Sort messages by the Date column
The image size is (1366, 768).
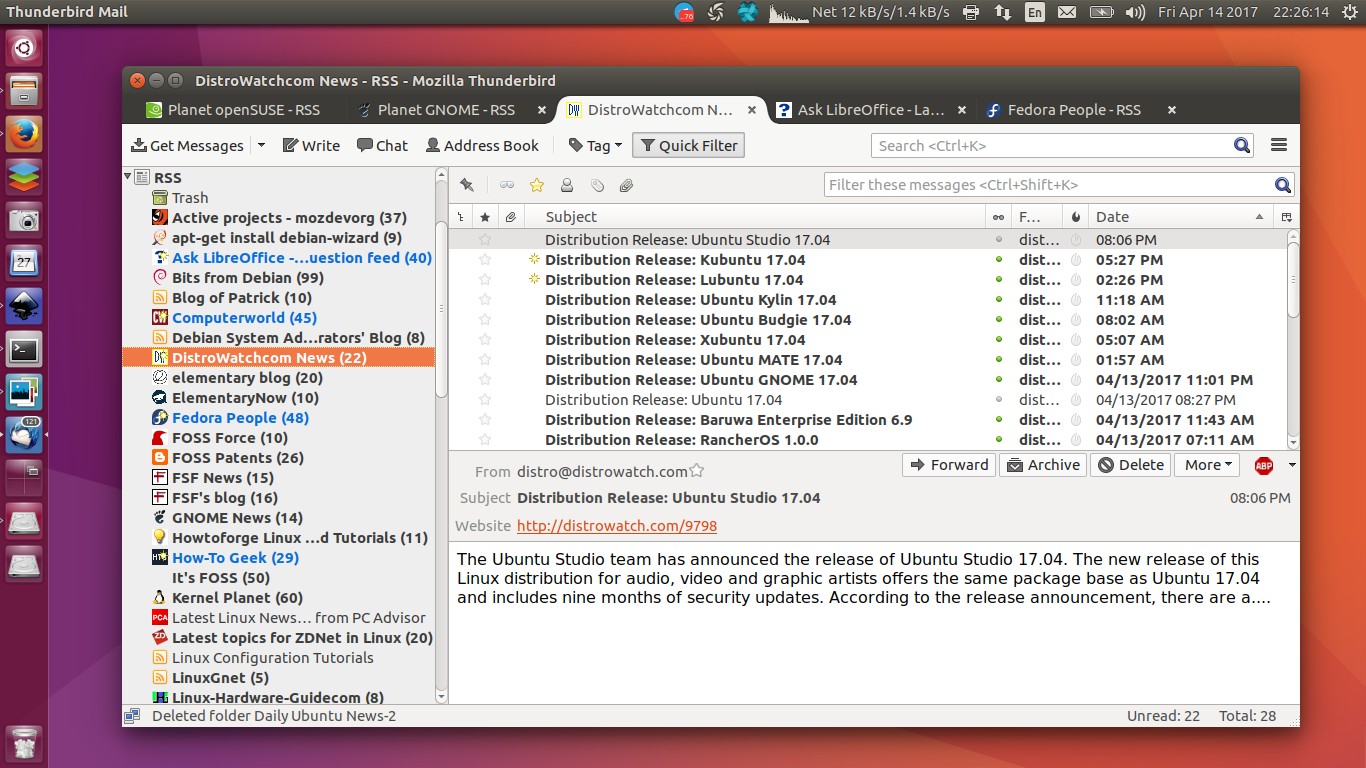point(1180,217)
